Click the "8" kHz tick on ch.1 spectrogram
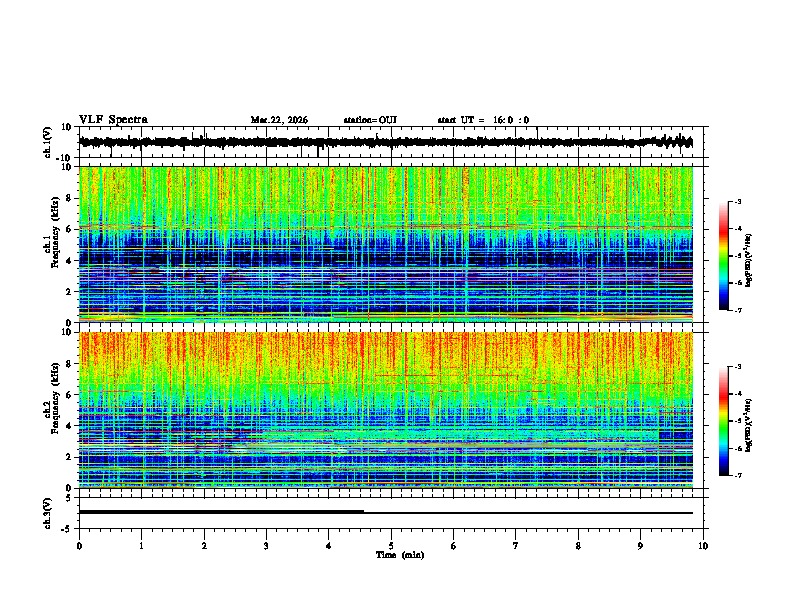 (x=69, y=198)
